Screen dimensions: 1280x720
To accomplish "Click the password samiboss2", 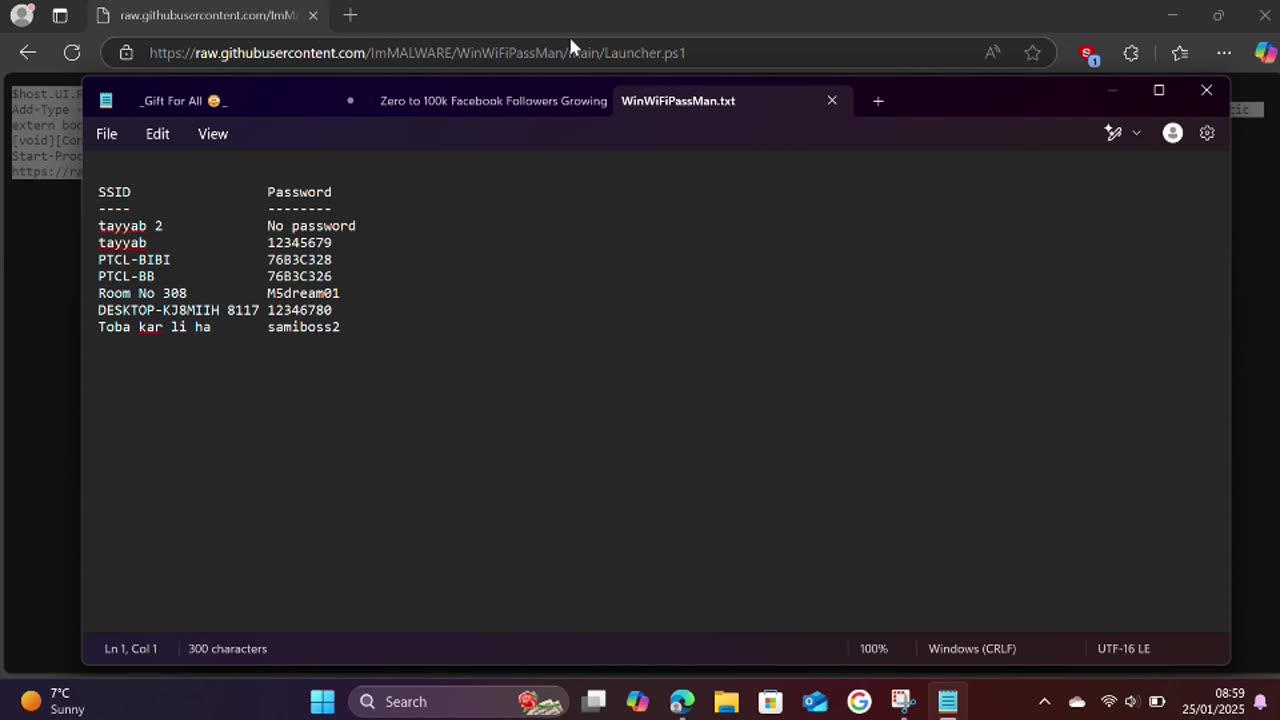I will coord(303,327).
